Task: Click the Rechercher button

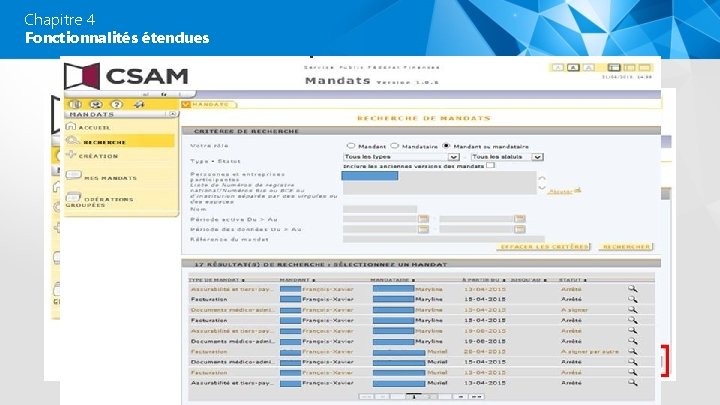Action: coord(626,247)
